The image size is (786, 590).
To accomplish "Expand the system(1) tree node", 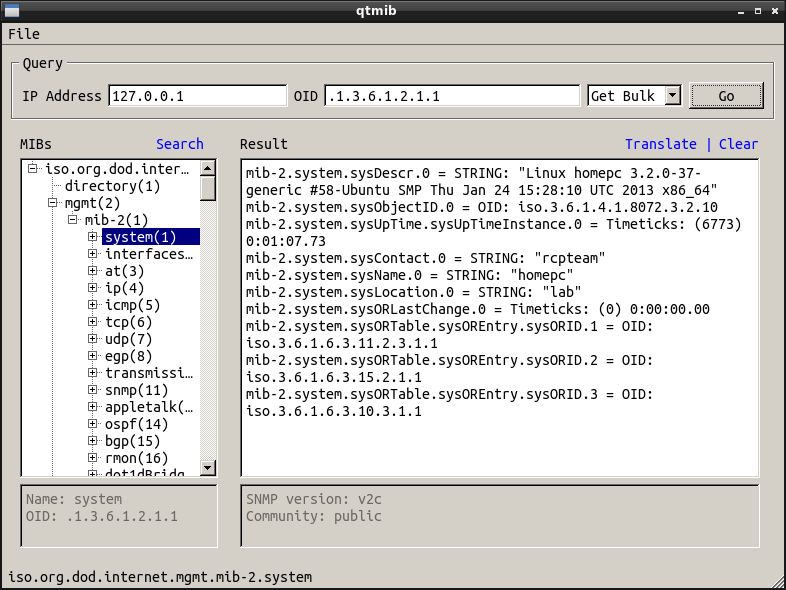I will 92,237.
